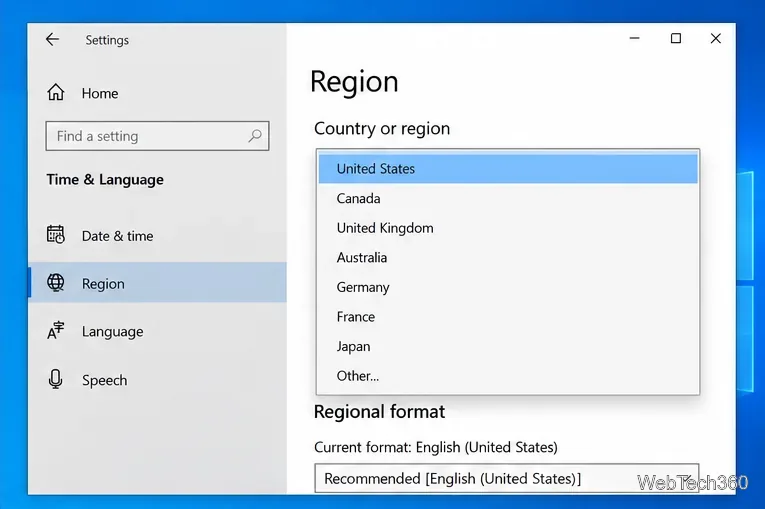Minimize the Settings window
765x509 pixels.
634,38
